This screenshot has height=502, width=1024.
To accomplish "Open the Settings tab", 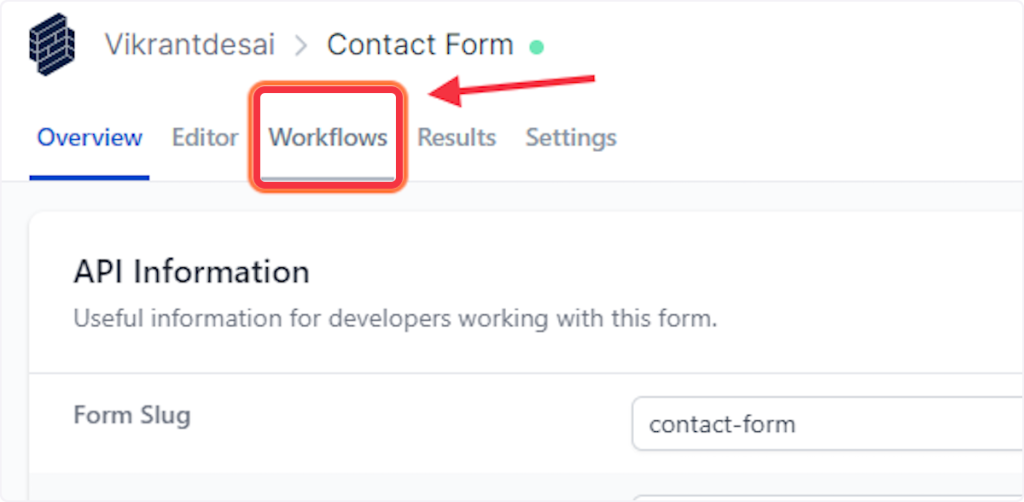I will [x=571, y=137].
